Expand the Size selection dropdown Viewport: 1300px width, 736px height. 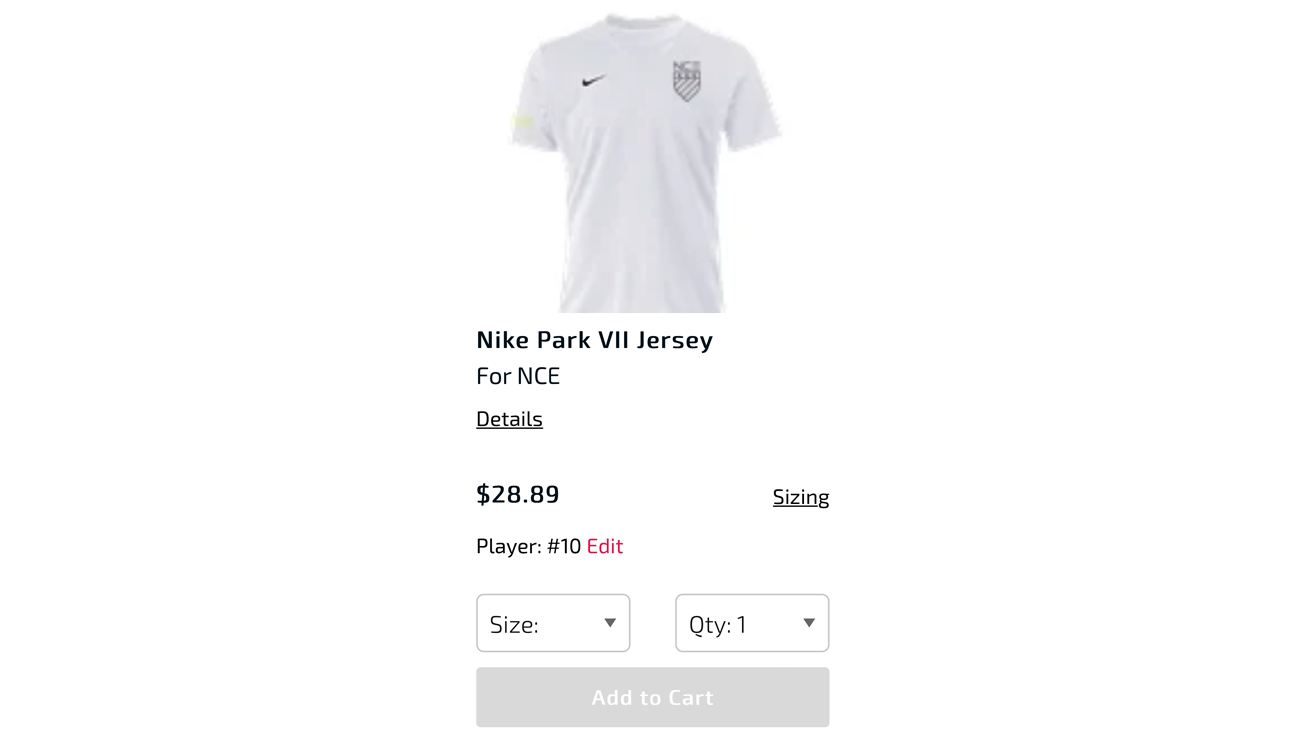[x=553, y=623]
